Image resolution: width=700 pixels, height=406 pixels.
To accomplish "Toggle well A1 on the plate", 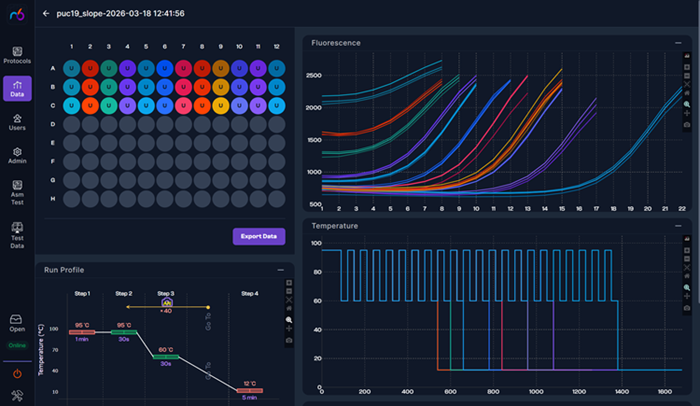I will [71, 68].
